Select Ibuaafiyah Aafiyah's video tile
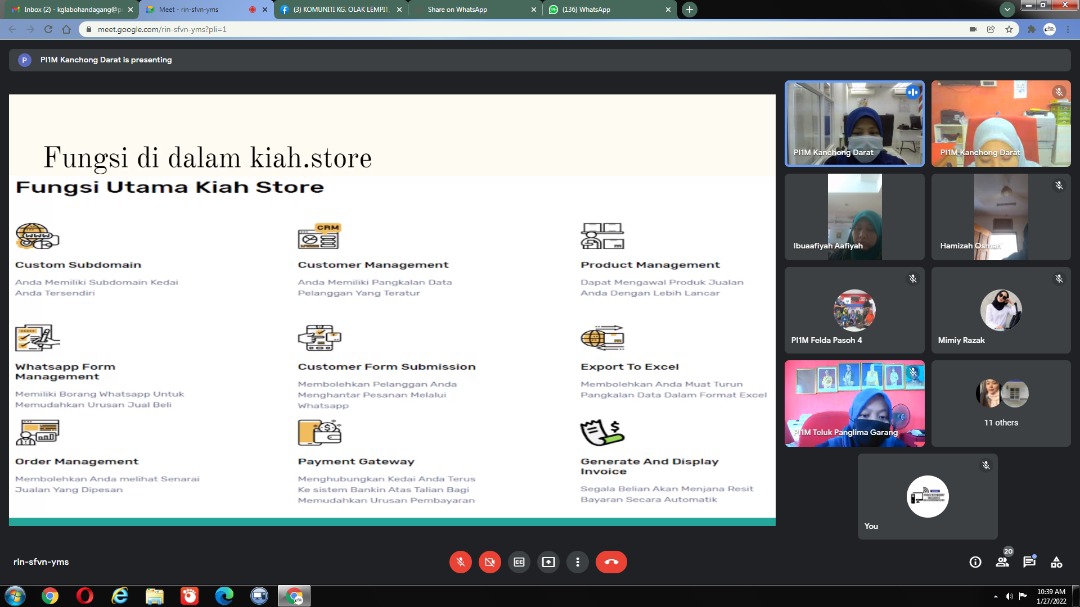Screen dimensions: 1080x607 click(855, 217)
